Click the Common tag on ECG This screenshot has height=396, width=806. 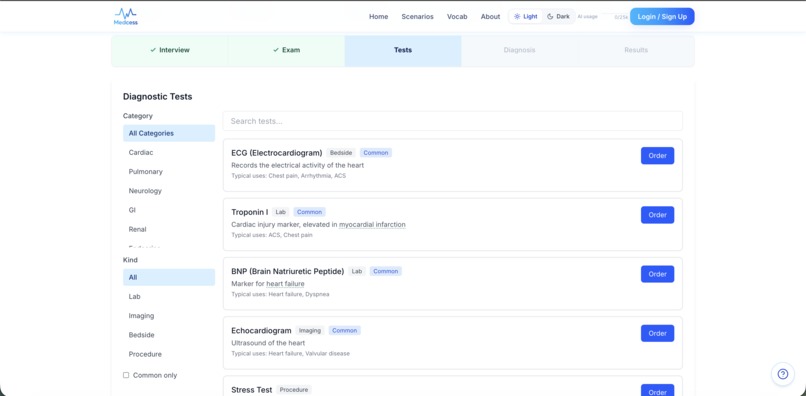pyautogui.click(x=376, y=153)
